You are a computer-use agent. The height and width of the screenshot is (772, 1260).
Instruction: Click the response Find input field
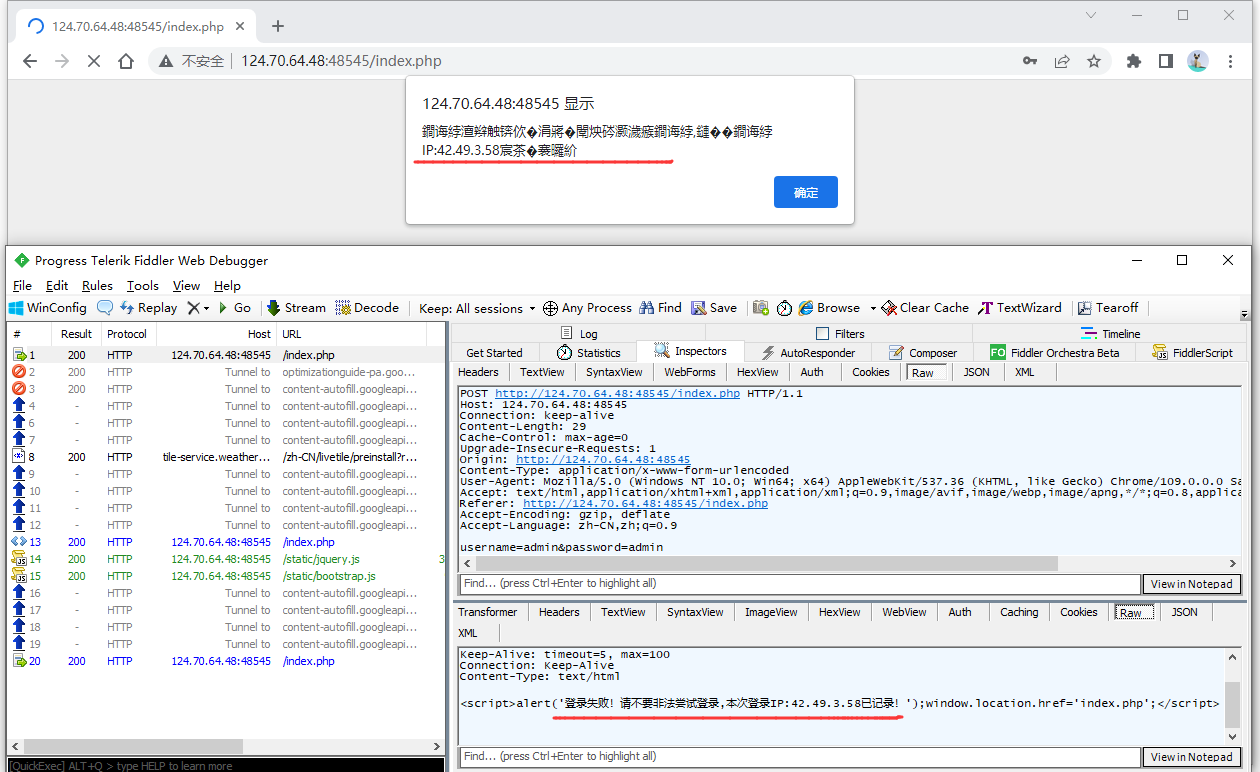pyautogui.click(x=800, y=757)
